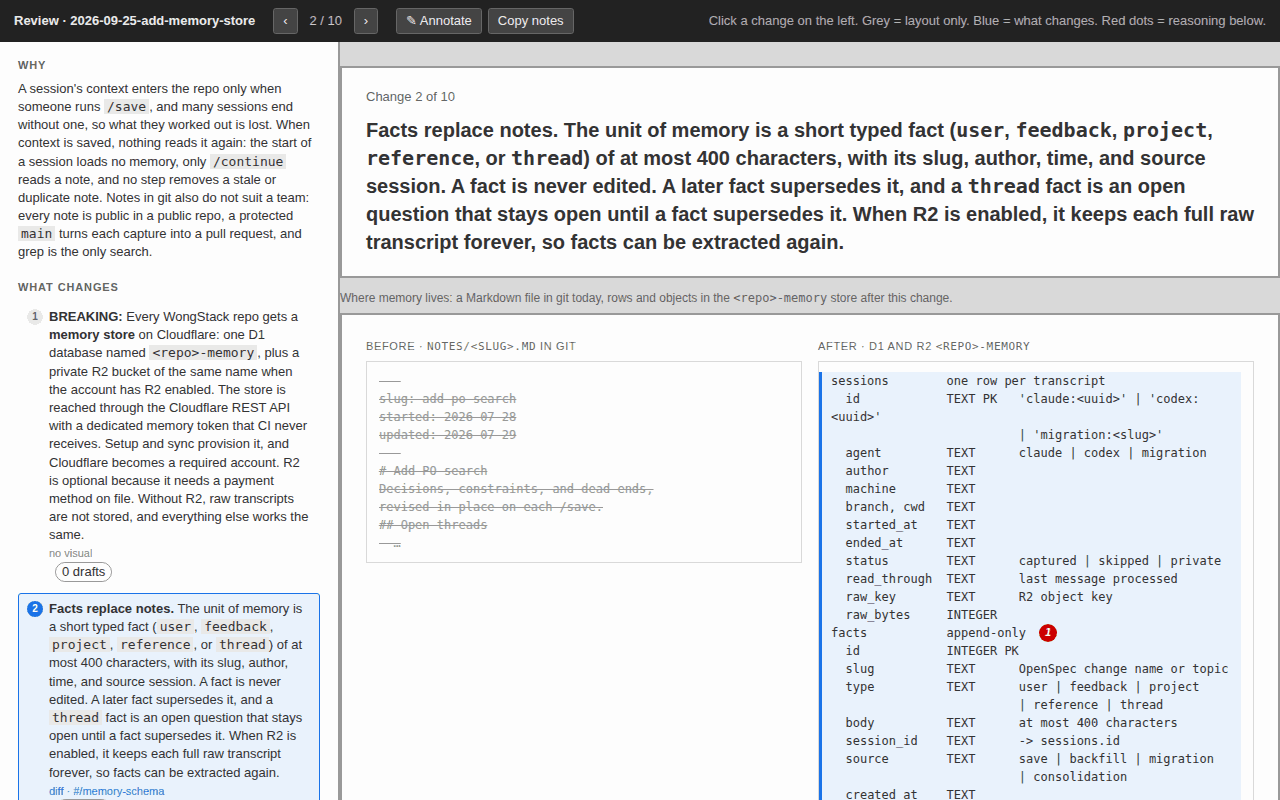Select the grey number 1 change badge

click(35, 317)
